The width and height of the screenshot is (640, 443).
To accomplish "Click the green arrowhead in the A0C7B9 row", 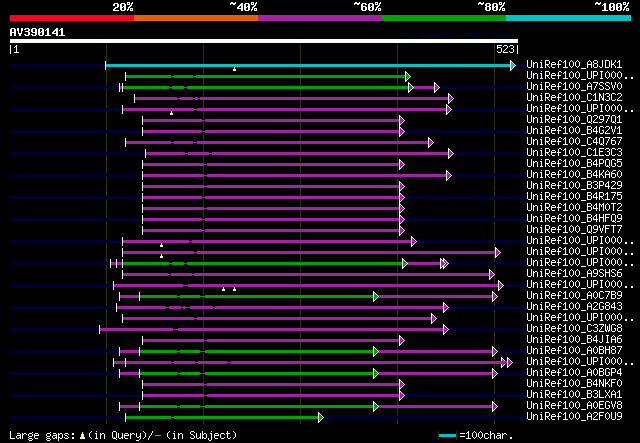I will coord(376,297).
